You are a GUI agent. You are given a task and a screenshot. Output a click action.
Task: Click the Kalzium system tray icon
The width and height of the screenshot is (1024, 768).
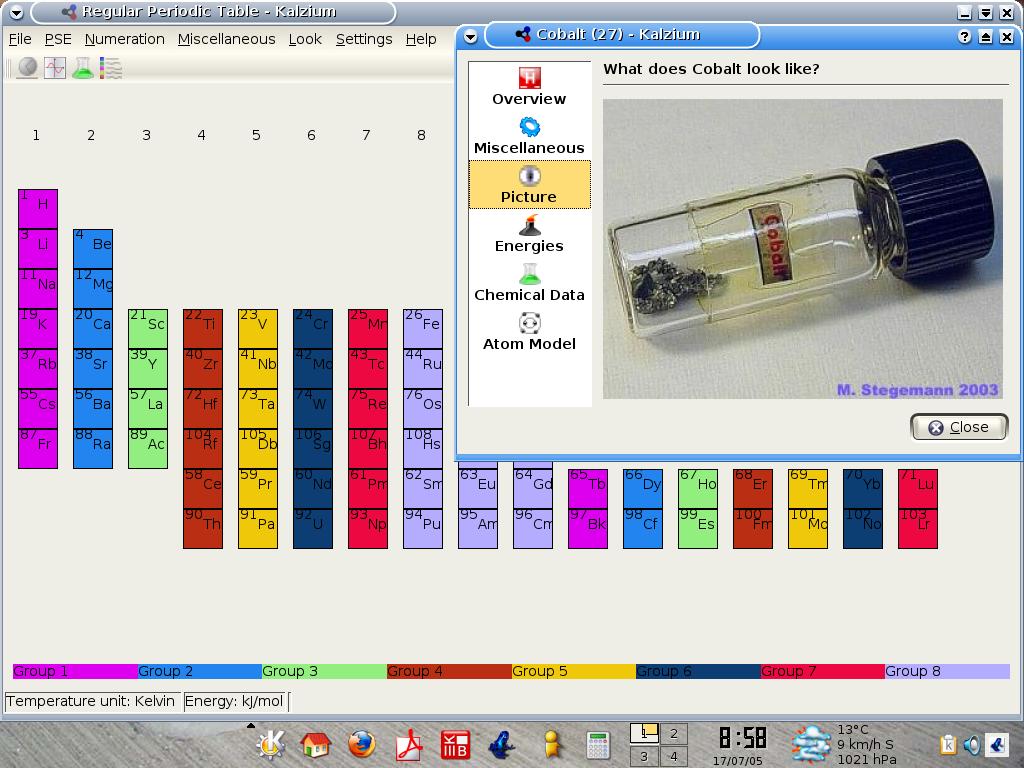click(x=997, y=744)
